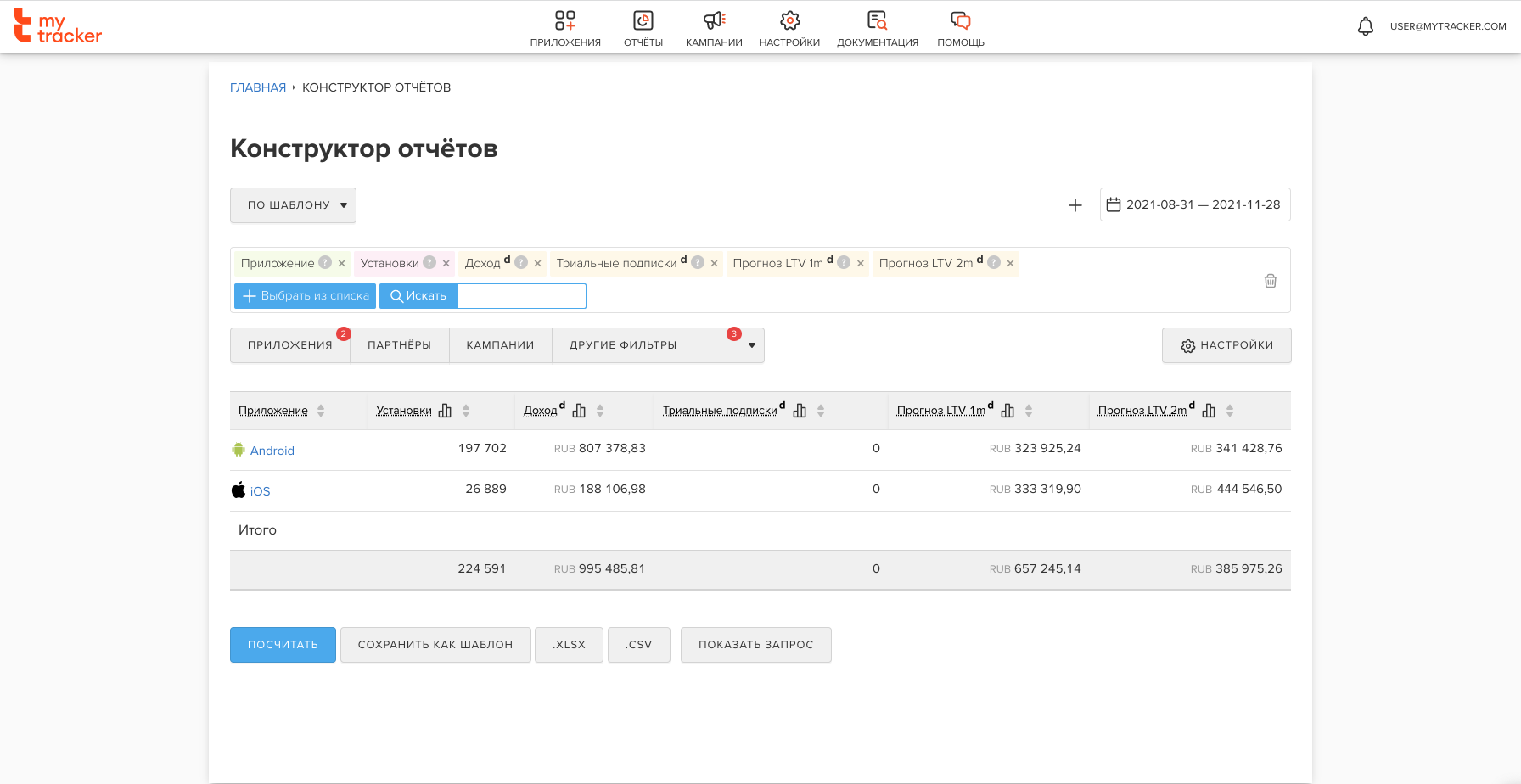1521x784 pixels.
Task: Click the plus icon beside date range
Action: (1075, 205)
